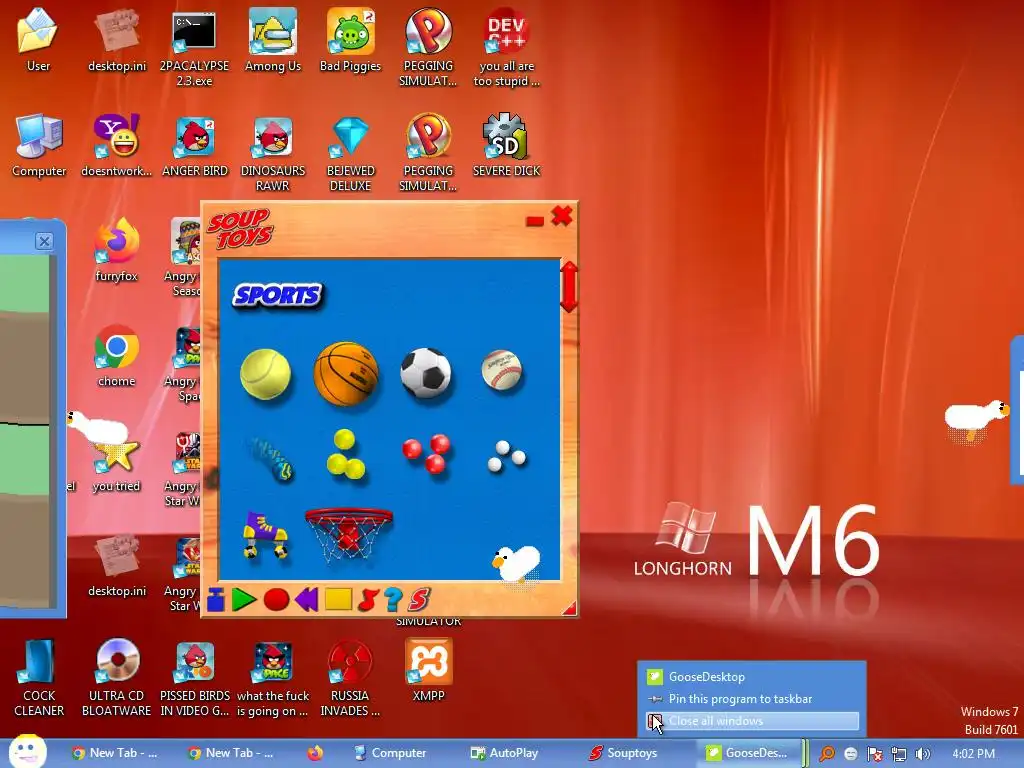Click the red up-down scroll arrow in toybox
The image size is (1024, 768).
(569, 287)
